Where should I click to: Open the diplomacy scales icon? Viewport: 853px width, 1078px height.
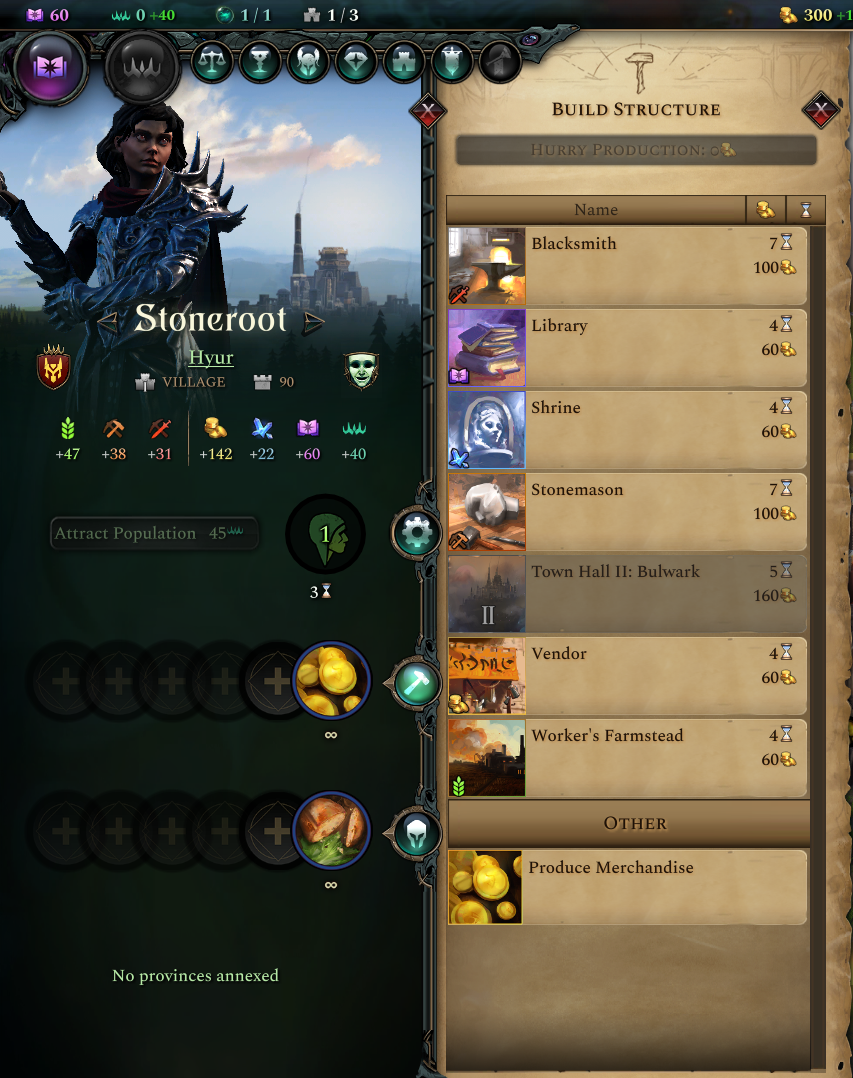click(212, 62)
